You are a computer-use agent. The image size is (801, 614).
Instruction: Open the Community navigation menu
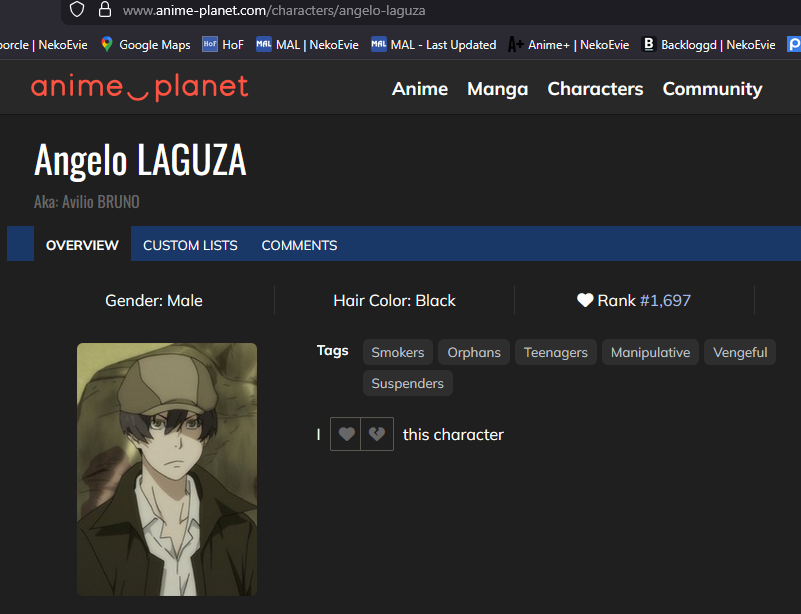pyautogui.click(x=713, y=89)
